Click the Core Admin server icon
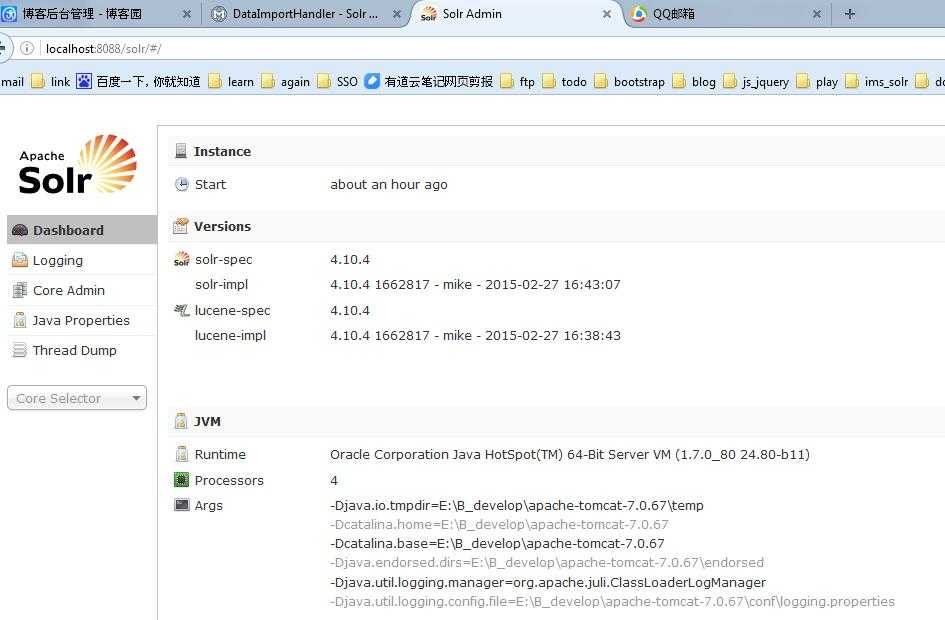This screenshot has width=945, height=620. click(20, 290)
